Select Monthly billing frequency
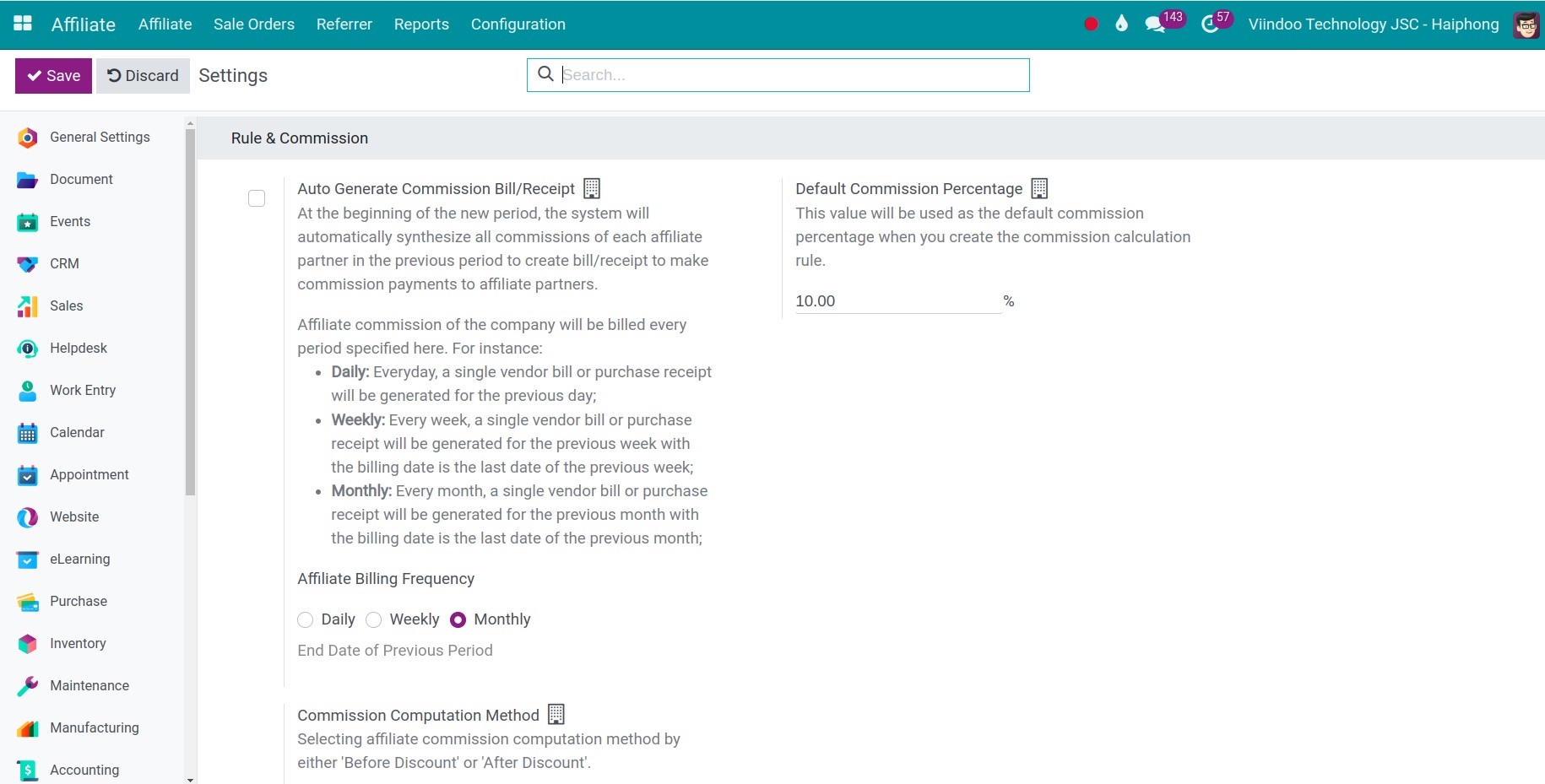The image size is (1545, 784). [458, 620]
